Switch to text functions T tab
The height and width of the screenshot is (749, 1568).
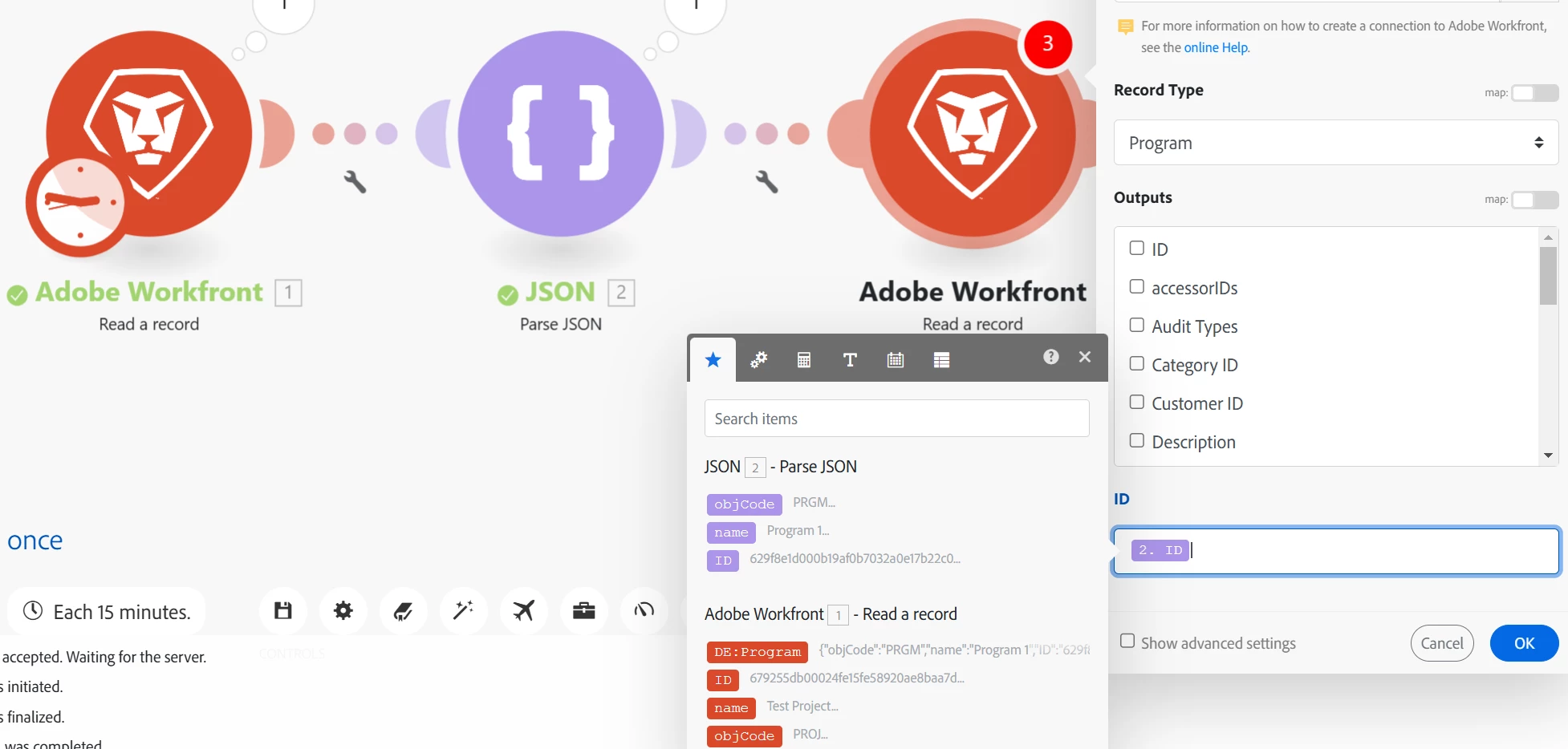[x=850, y=360]
